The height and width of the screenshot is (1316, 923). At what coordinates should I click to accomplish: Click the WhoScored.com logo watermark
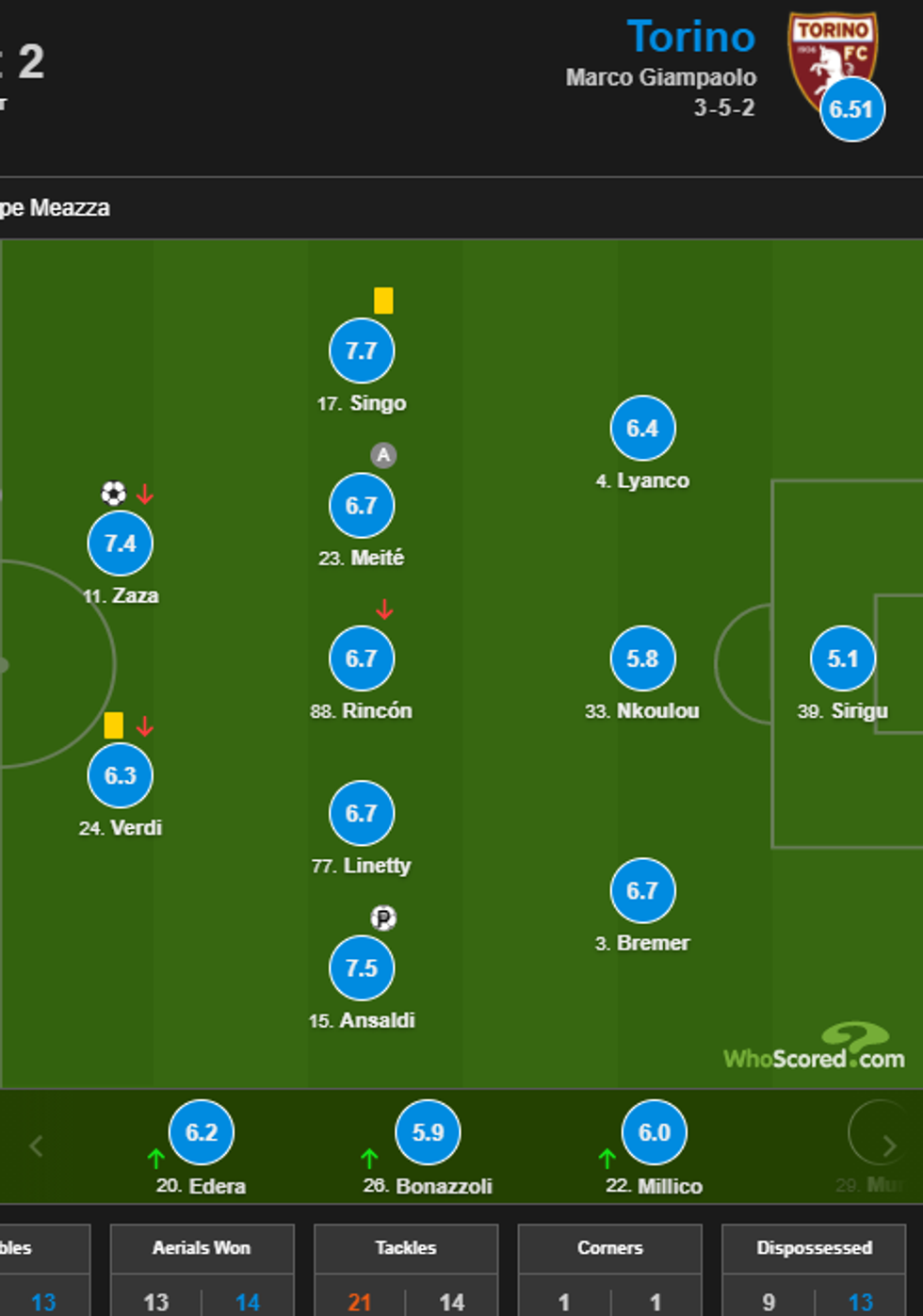click(x=815, y=1049)
